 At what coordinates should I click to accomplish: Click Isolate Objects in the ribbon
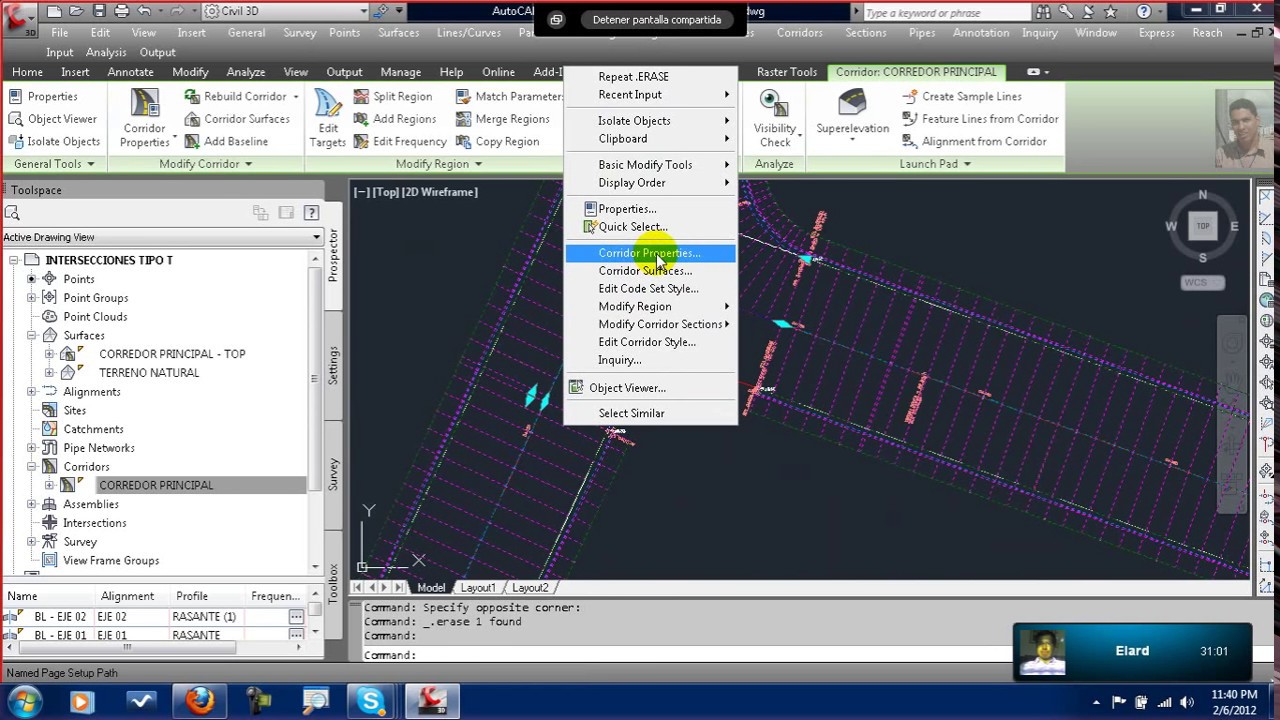pyautogui.click(x=54, y=142)
